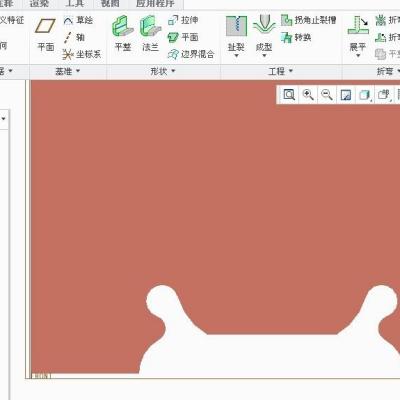Viewport: 400px width, 400px height.
Task: Expand the 工程 group dropdown
Action: coord(281,71)
